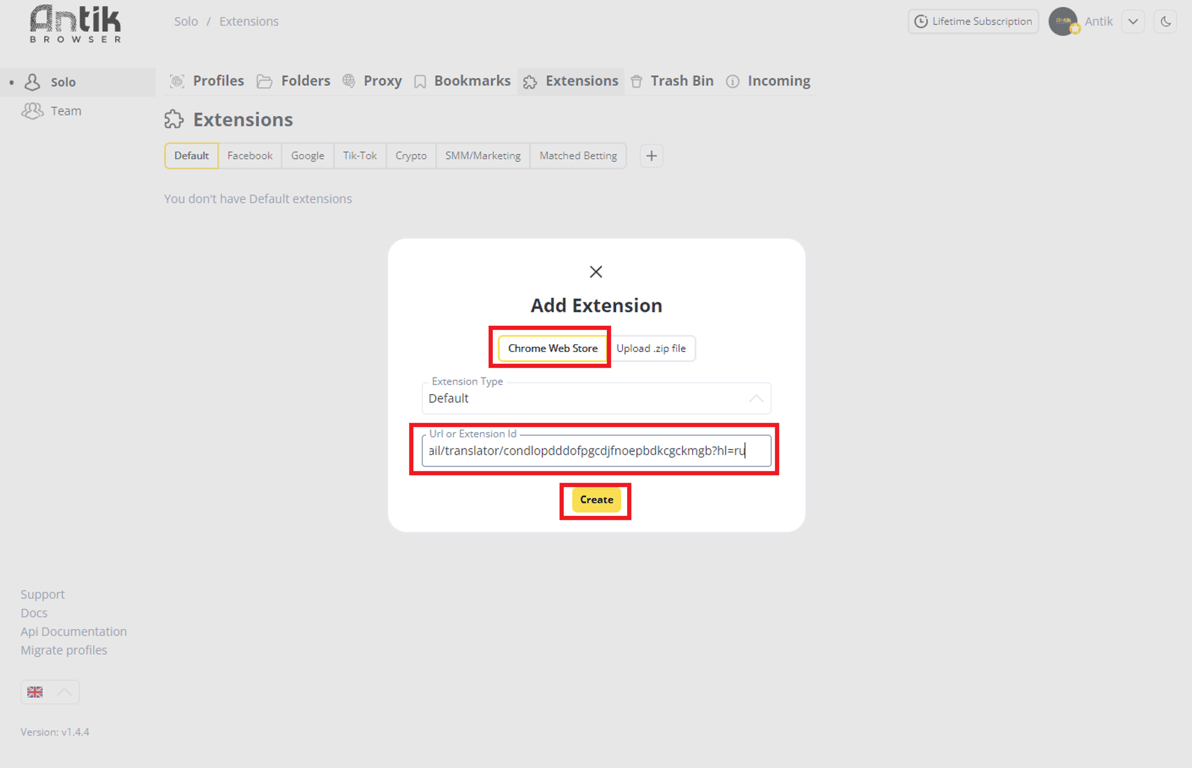Select Solo in the sidebar
The width and height of the screenshot is (1192, 768).
click(x=78, y=82)
